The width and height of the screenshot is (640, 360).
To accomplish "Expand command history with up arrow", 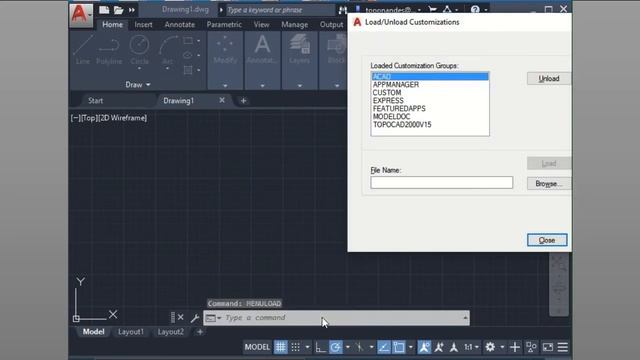I will click(x=465, y=318).
